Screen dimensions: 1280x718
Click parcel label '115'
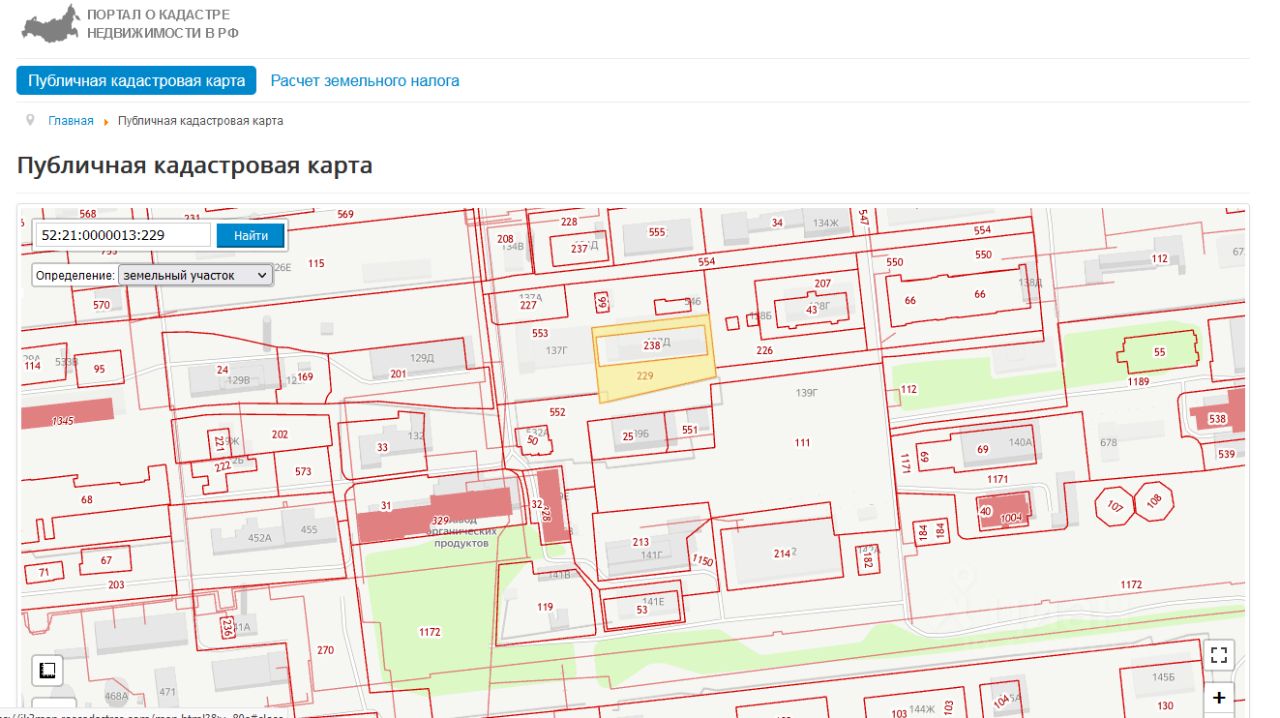tap(316, 263)
